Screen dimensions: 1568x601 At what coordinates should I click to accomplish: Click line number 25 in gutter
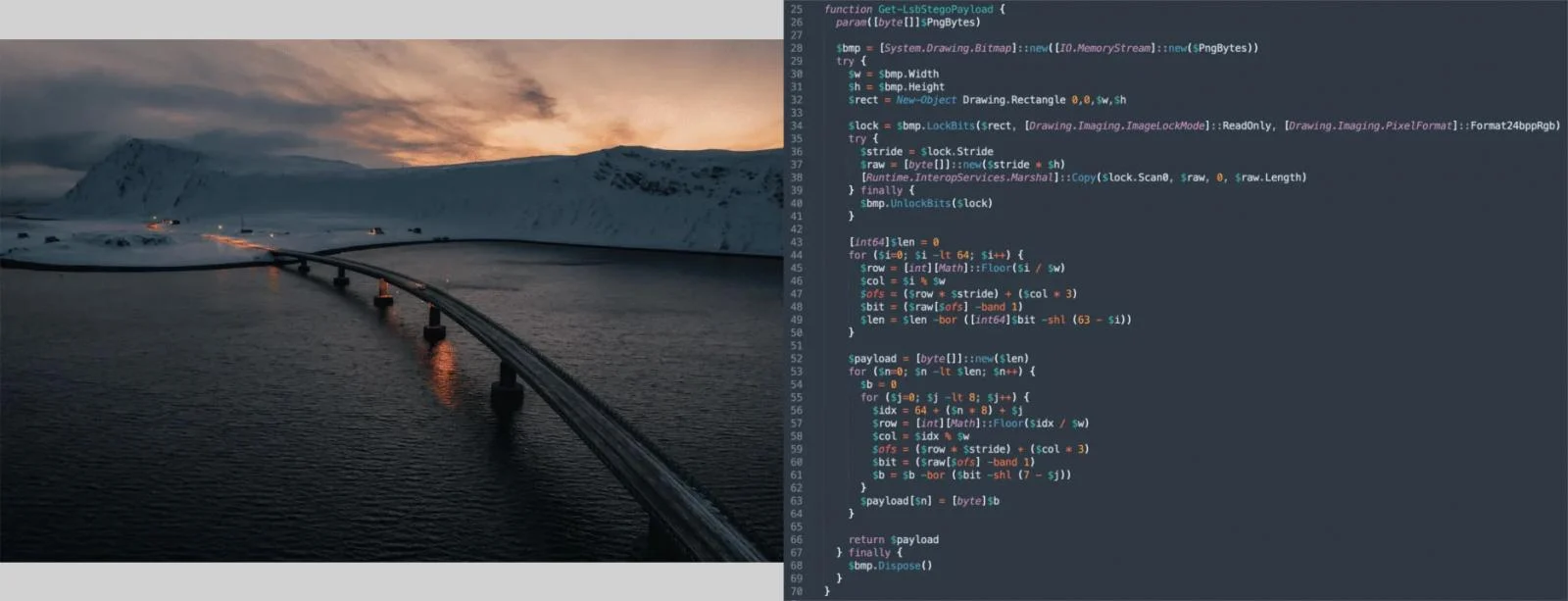pos(796,9)
